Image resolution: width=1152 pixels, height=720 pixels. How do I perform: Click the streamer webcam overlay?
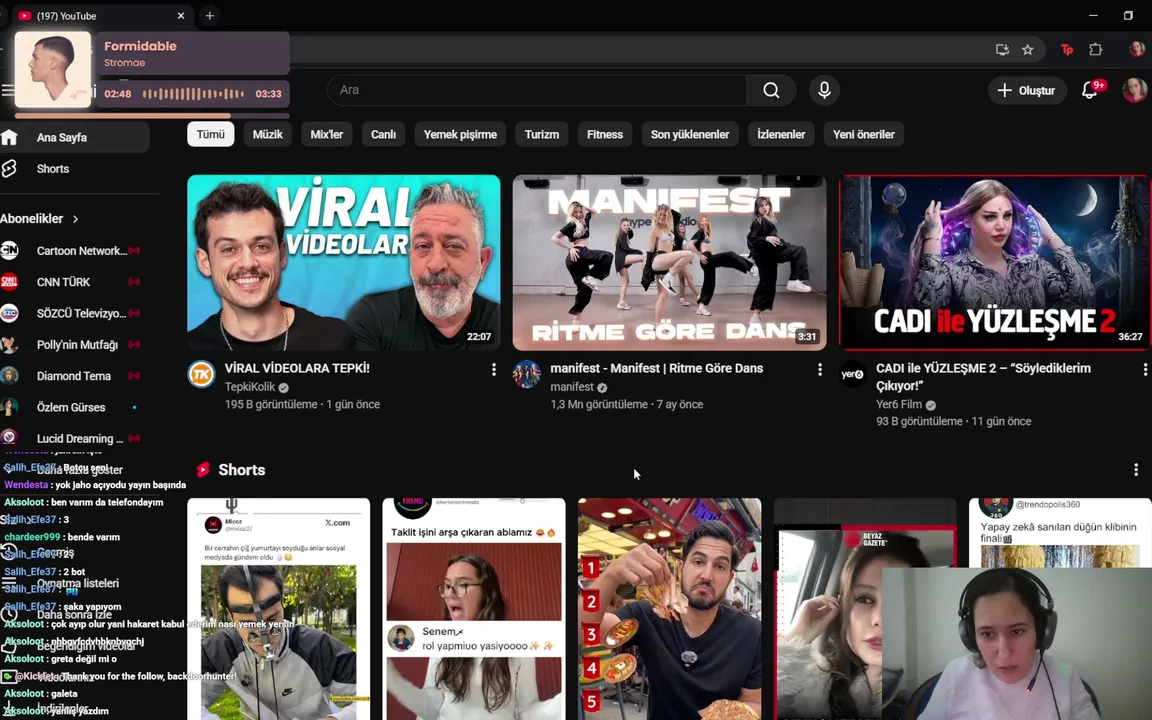1017,644
